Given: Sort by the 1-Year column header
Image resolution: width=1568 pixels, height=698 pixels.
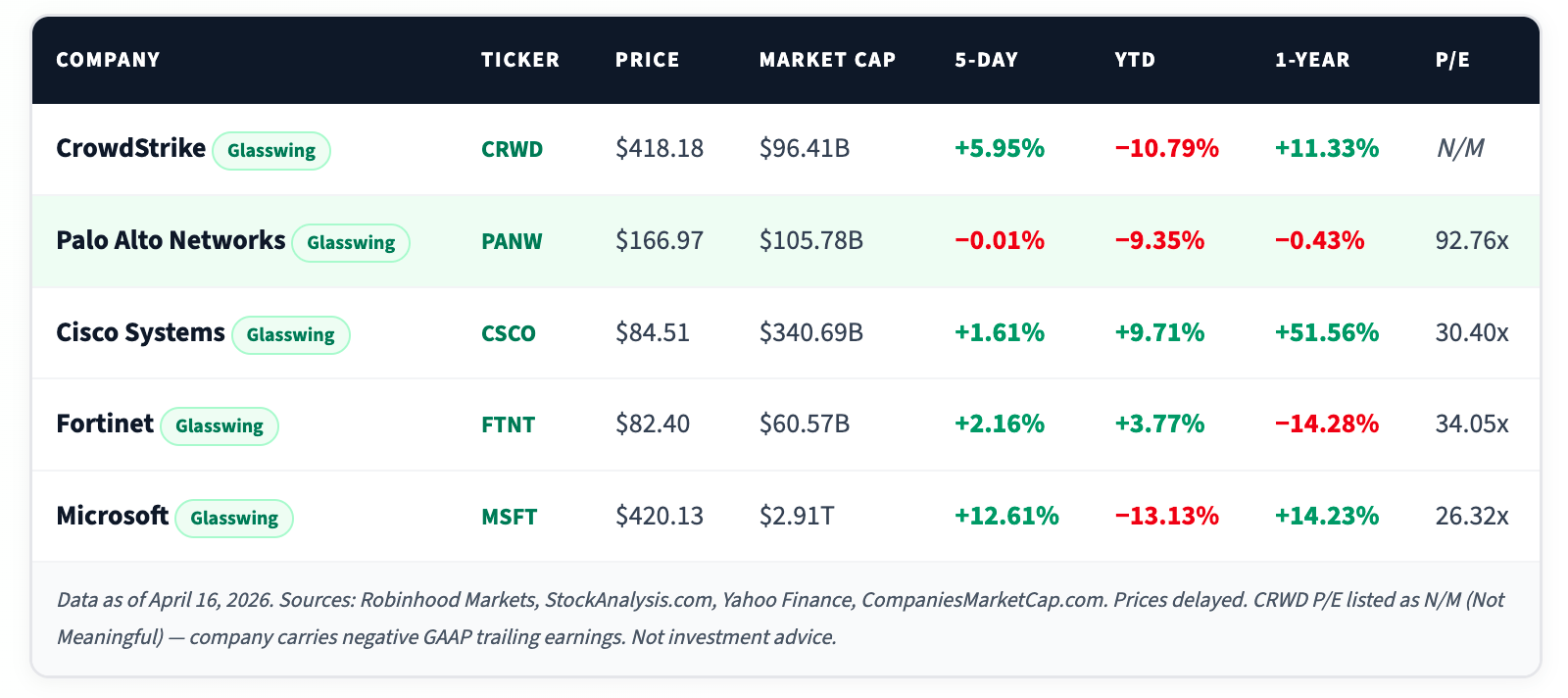Looking at the screenshot, I should tap(1312, 60).
